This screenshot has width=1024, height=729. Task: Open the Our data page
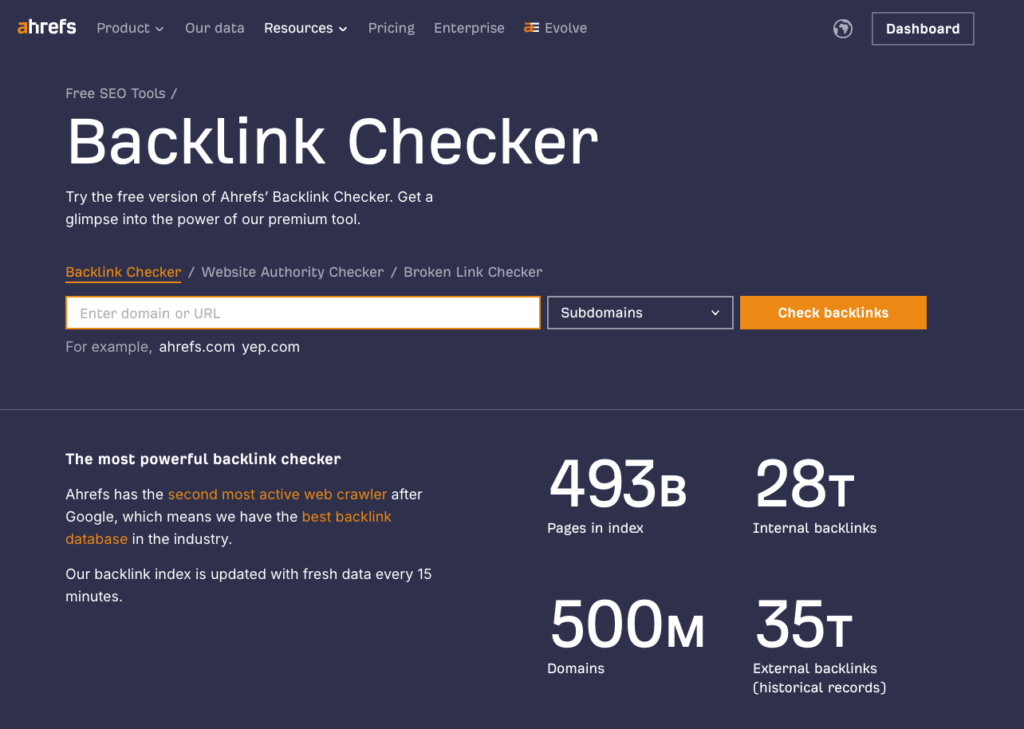215,28
